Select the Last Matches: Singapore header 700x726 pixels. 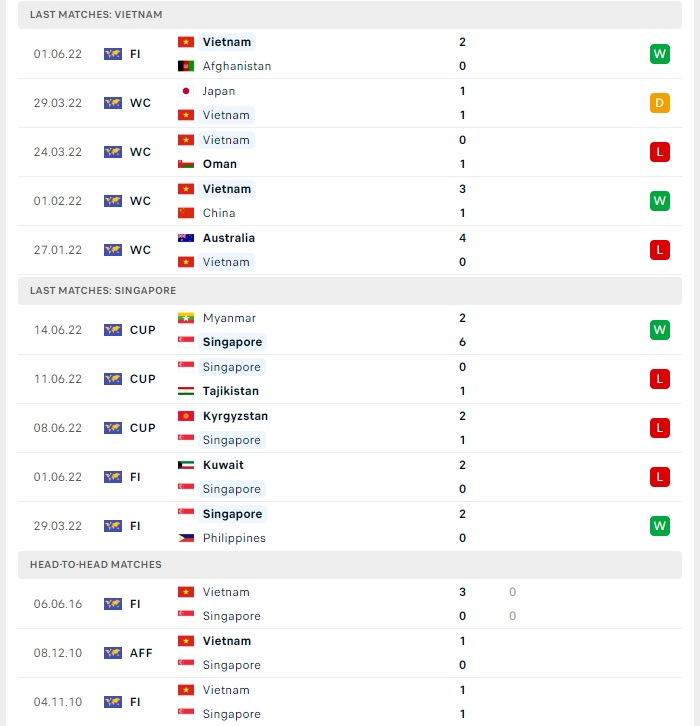[350, 291]
